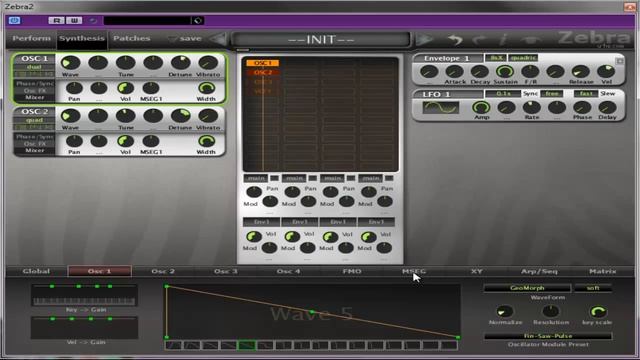Open the XY tab
640x360 pixels.
477,271
